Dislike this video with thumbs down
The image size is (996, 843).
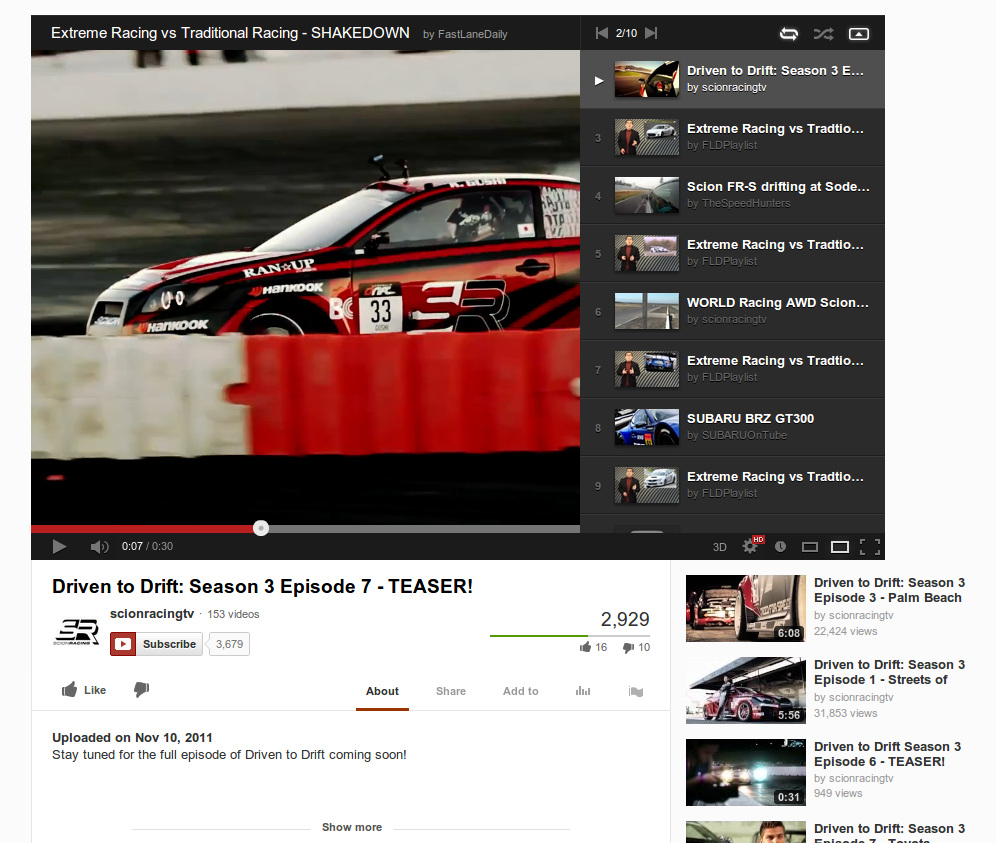click(x=142, y=689)
